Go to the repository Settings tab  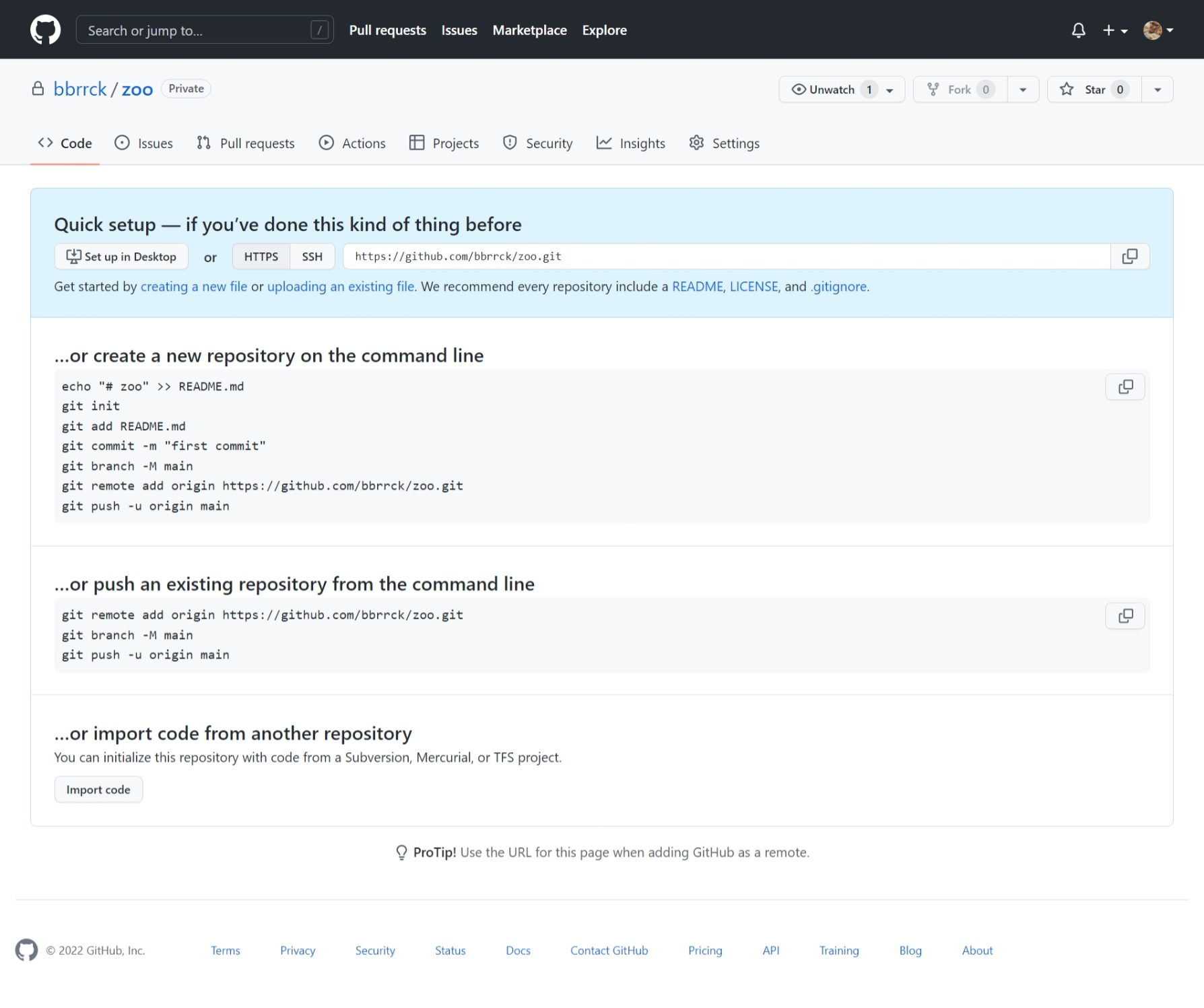pyautogui.click(x=725, y=143)
